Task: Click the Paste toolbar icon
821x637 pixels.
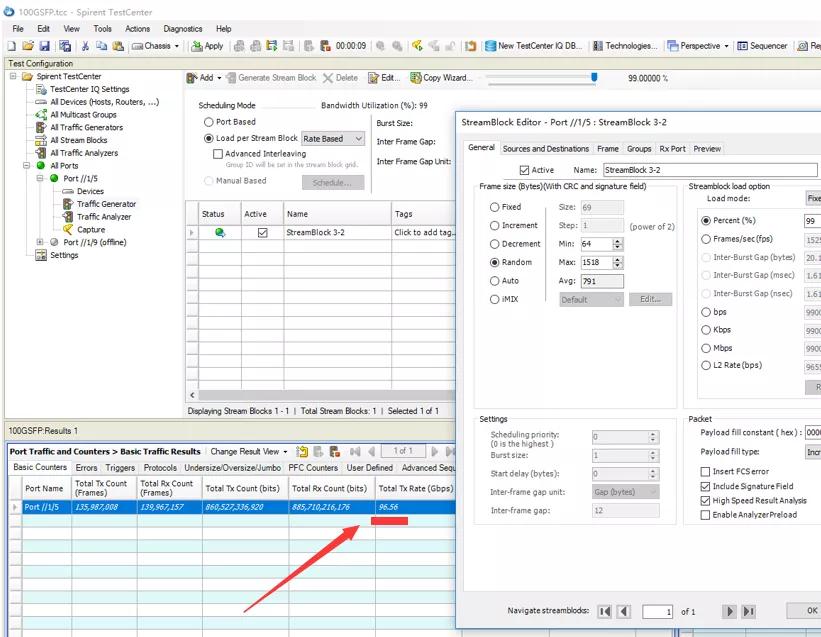Action: [x=118, y=46]
